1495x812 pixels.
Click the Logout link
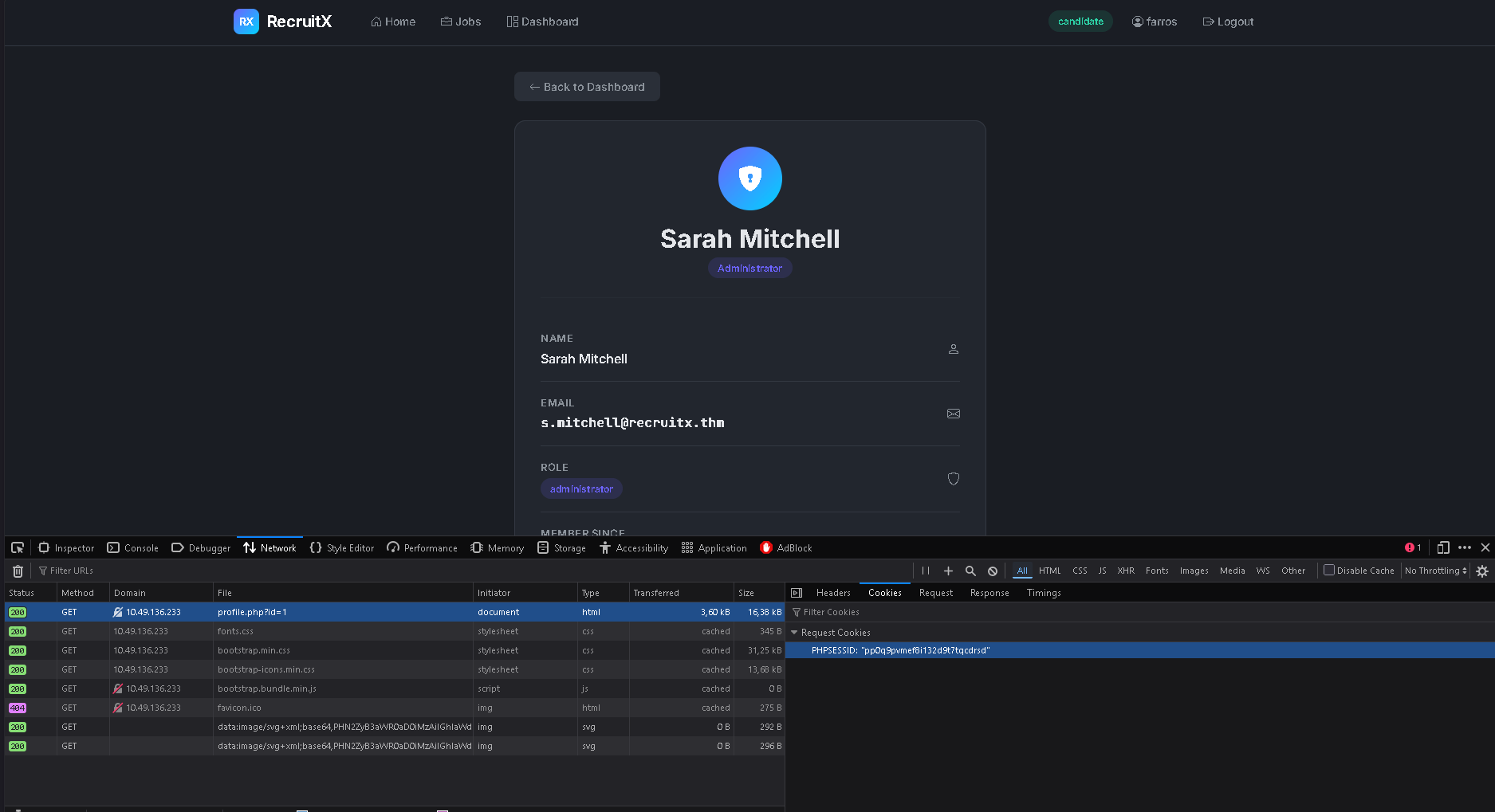coord(1228,22)
